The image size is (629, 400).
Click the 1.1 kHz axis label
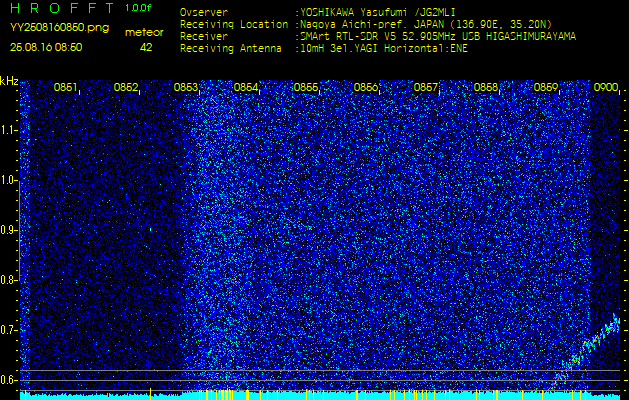[8, 130]
